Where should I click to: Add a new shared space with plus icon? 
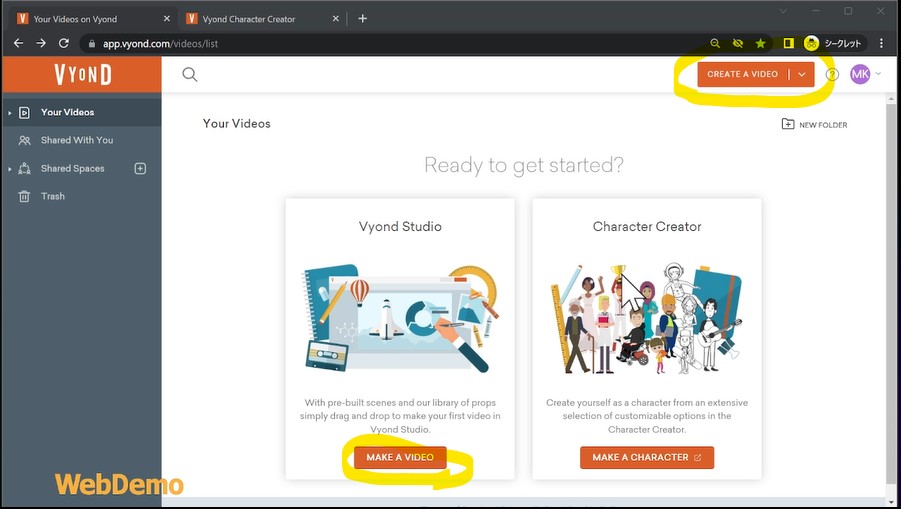(x=140, y=168)
